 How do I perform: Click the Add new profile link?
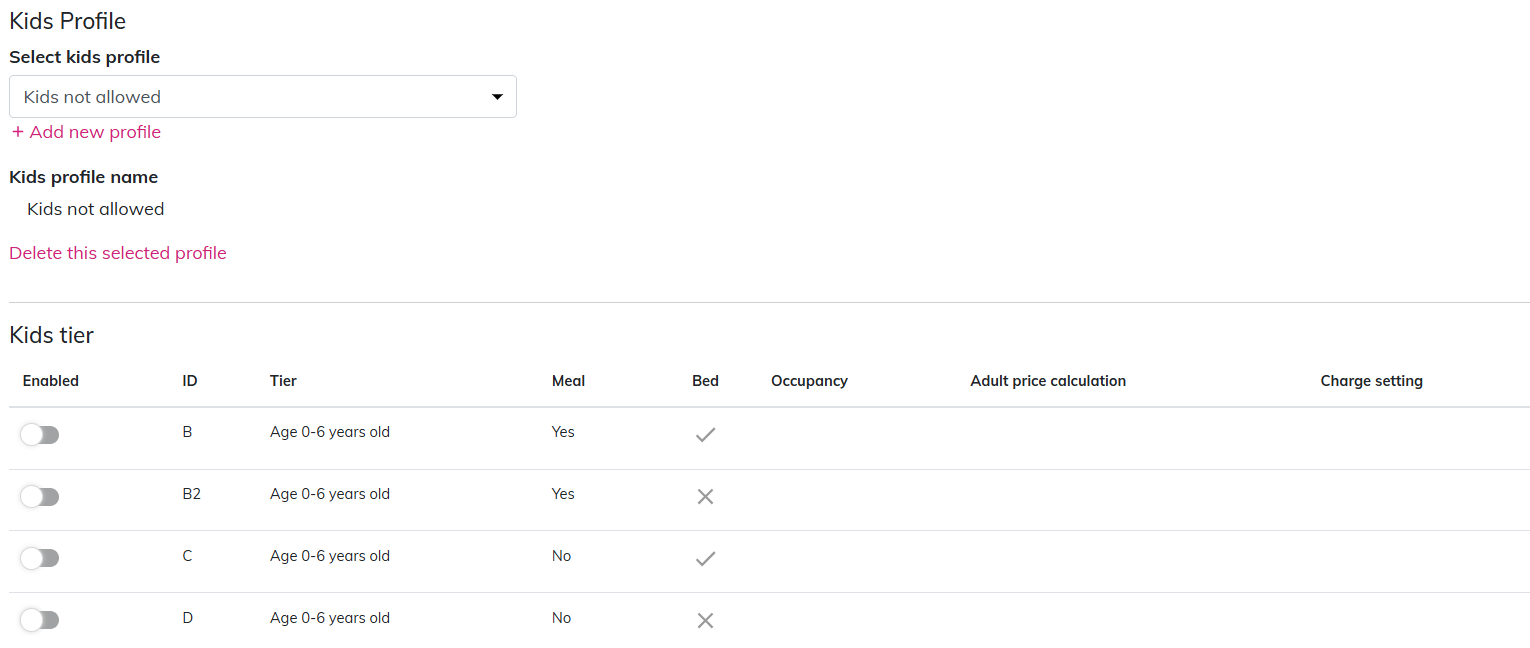[x=86, y=132]
